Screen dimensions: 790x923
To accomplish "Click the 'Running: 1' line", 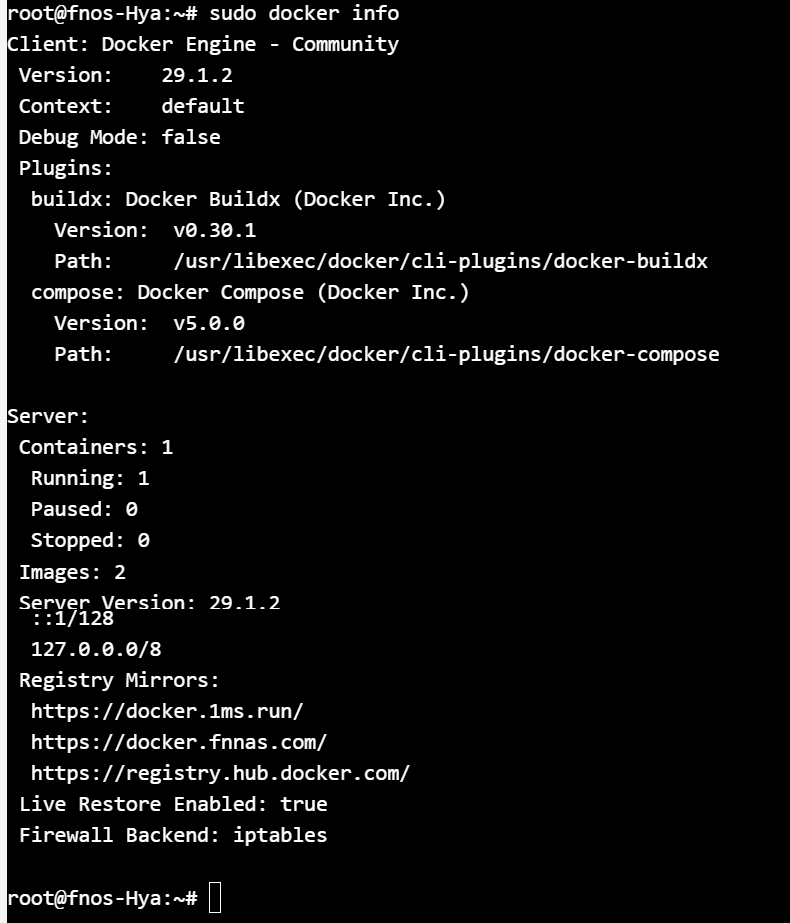I will click(90, 478).
